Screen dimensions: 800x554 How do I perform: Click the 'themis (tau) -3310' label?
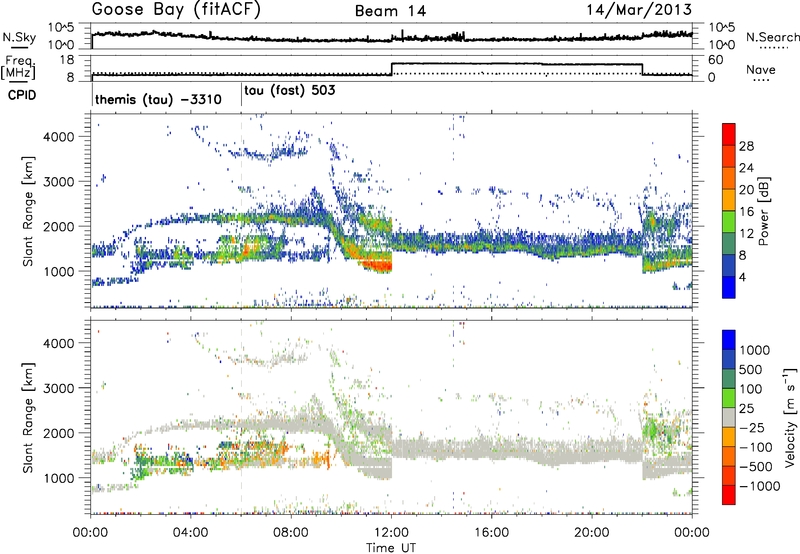[x=158, y=99]
